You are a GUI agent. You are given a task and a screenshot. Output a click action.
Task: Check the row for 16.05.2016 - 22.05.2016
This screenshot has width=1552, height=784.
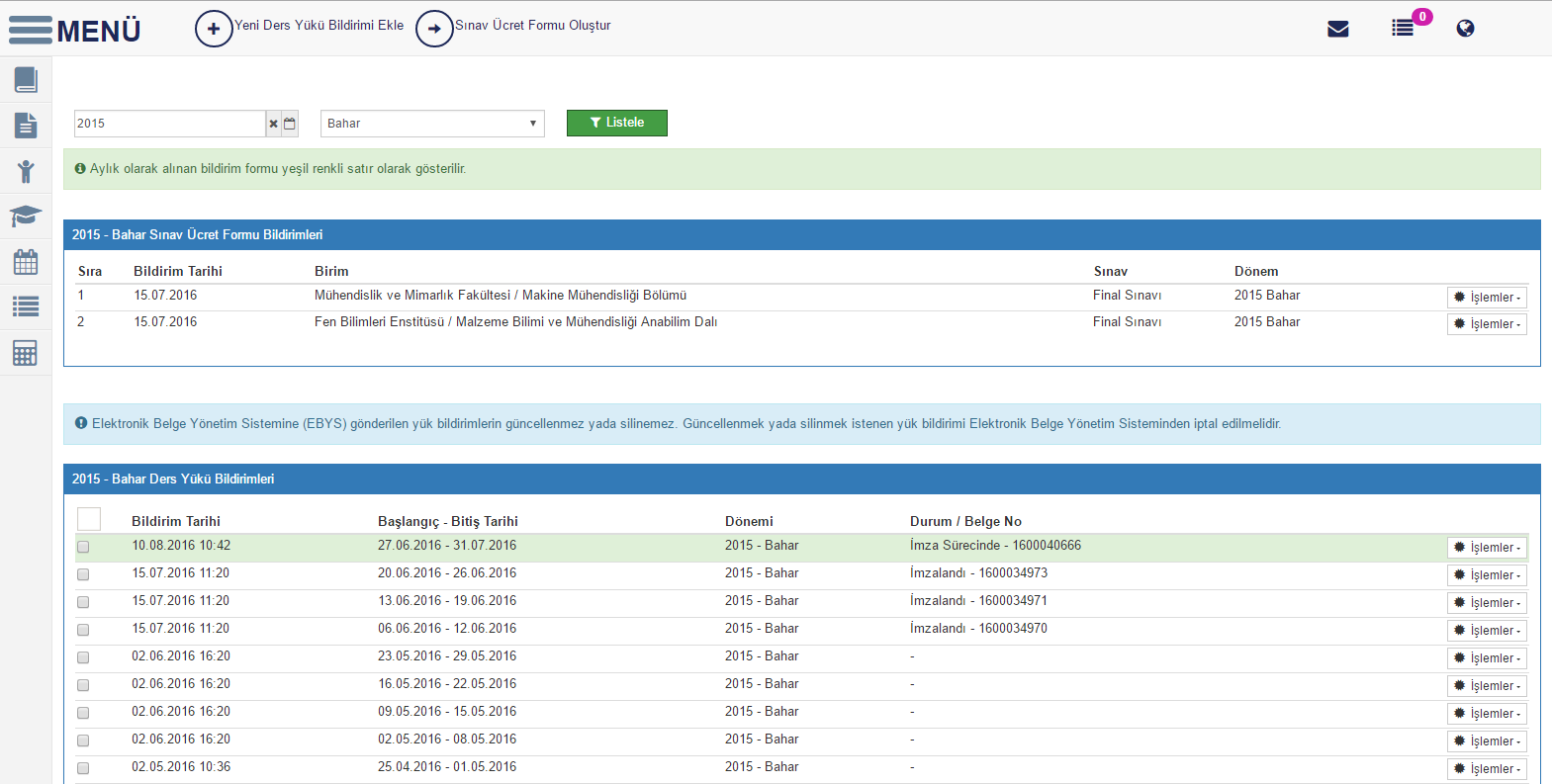point(83,685)
